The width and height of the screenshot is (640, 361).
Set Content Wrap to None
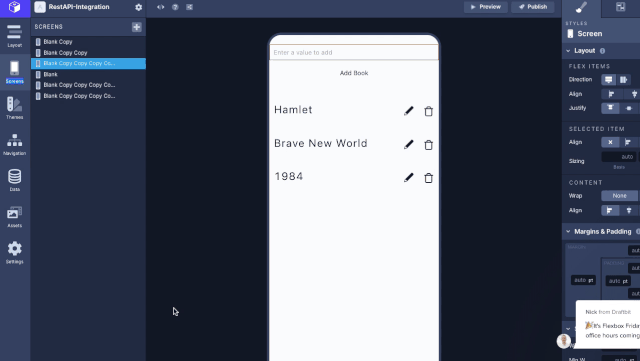point(619,196)
